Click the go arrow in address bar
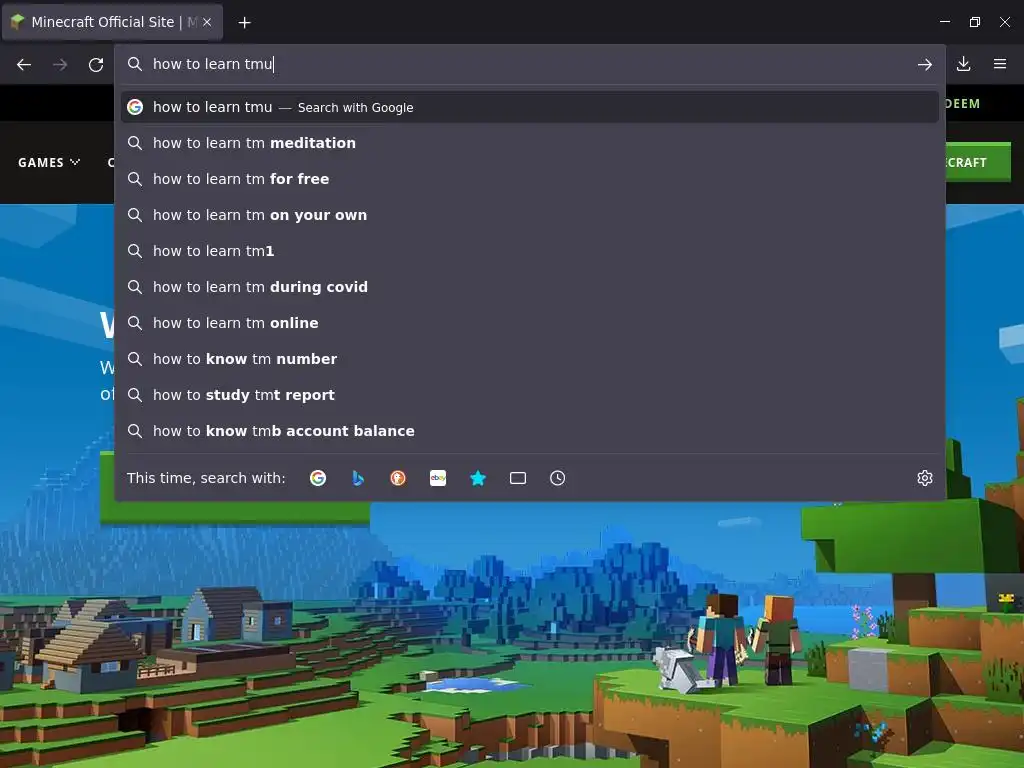The width and height of the screenshot is (1024, 768). tap(924, 64)
